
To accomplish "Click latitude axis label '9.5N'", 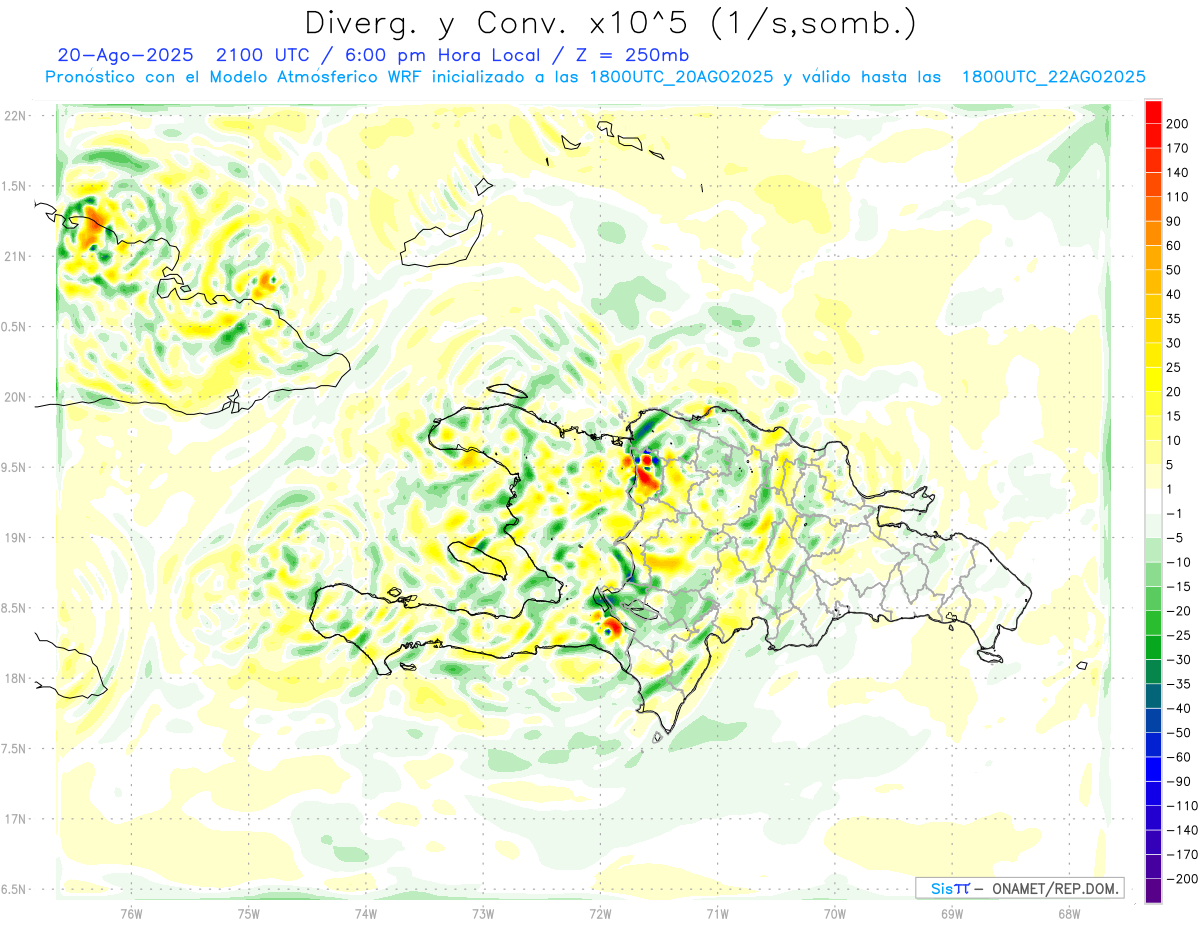I will coord(15,467).
